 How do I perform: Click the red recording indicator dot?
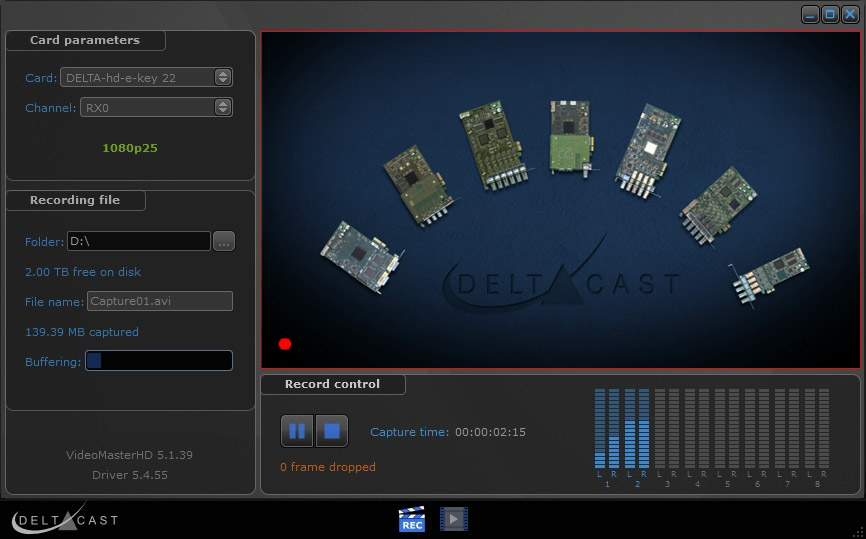285,344
